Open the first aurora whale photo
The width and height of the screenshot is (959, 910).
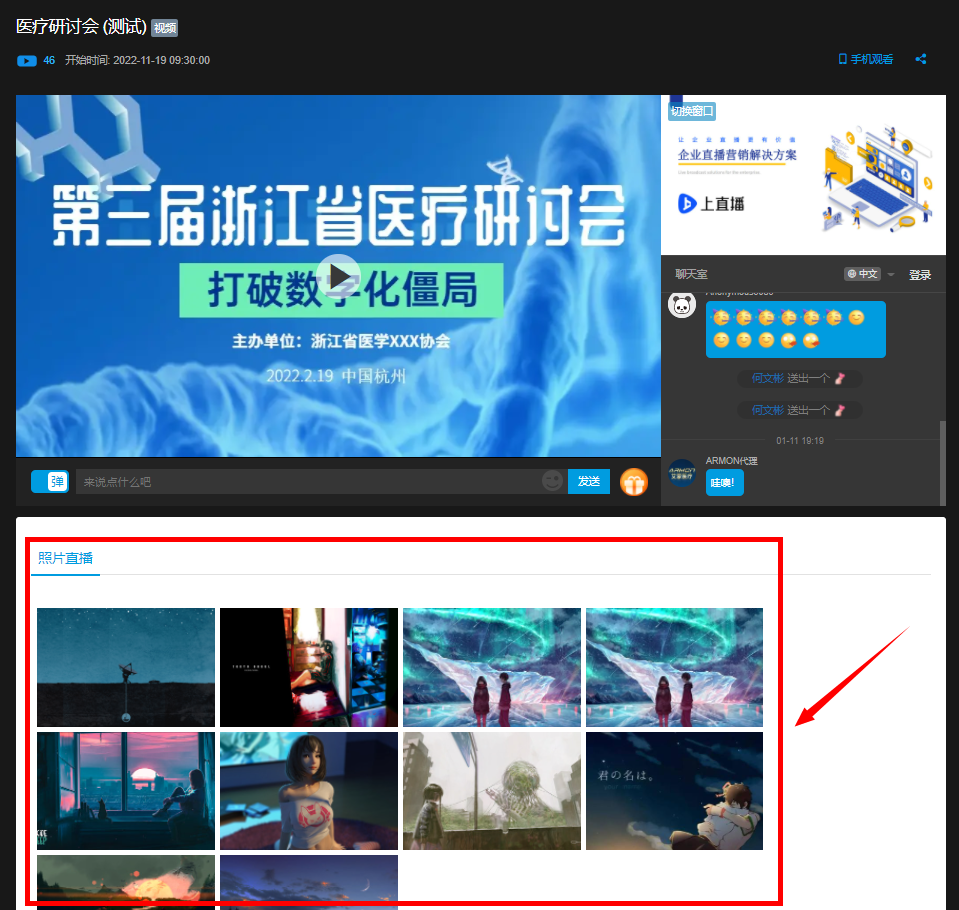click(492, 667)
